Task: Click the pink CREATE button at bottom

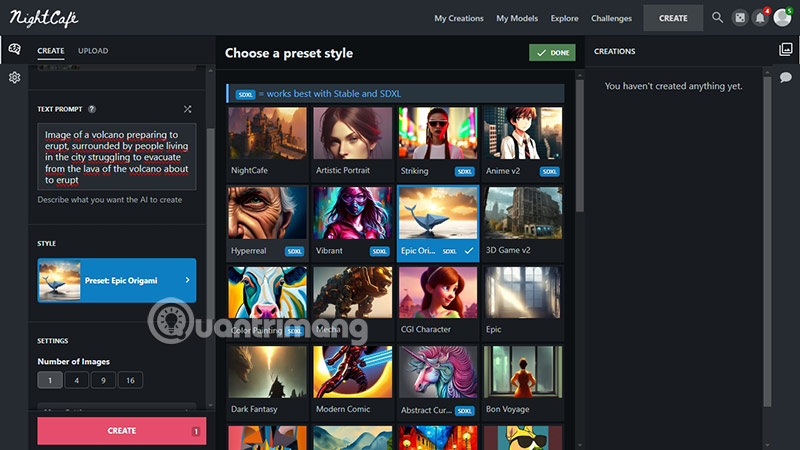Action: (121, 431)
